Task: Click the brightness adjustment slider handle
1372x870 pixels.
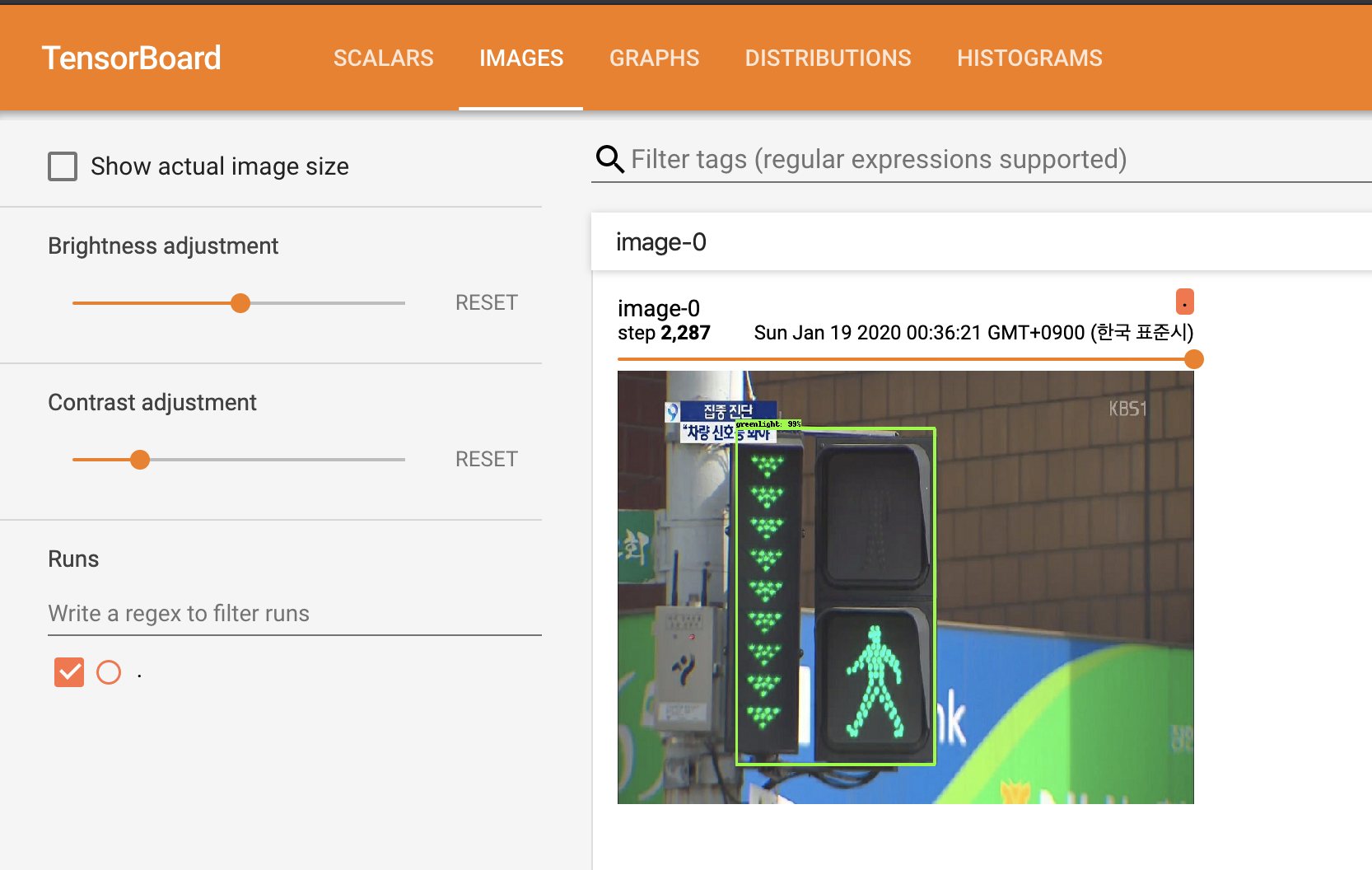Action: click(x=240, y=303)
